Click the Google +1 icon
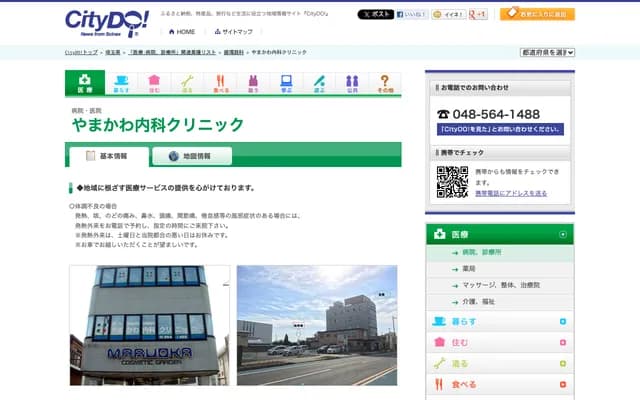The height and width of the screenshot is (400, 640). pyautogui.click(x=479, y=15)
